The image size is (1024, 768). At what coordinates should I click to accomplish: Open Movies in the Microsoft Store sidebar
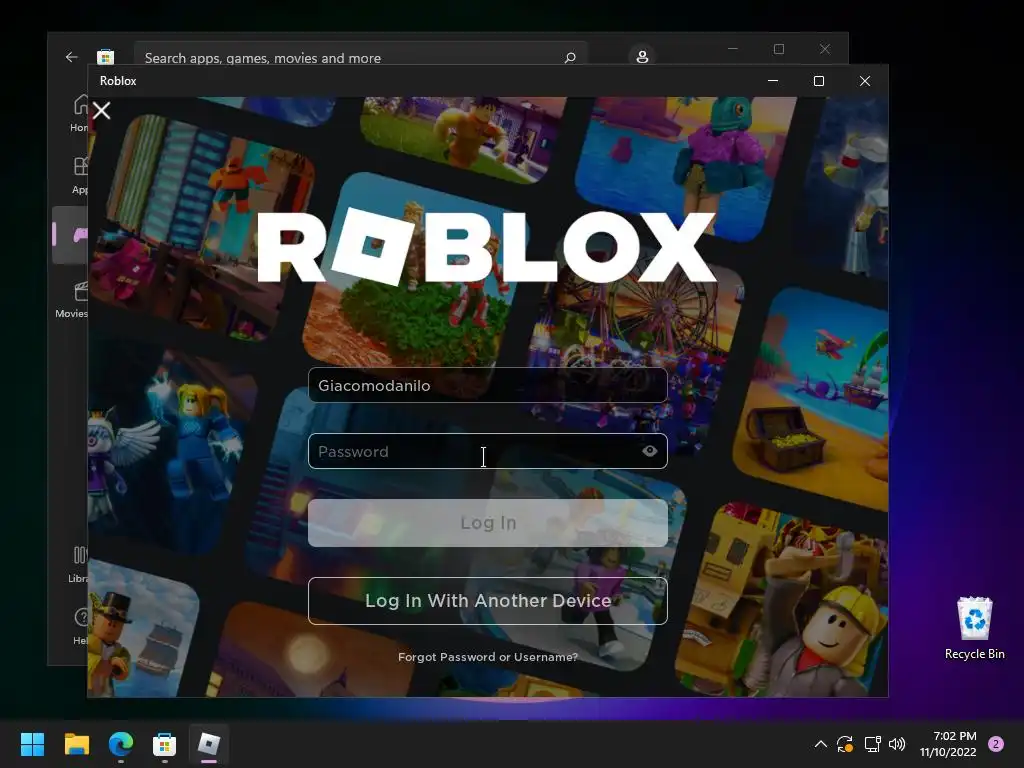click(x=72, y=299)
